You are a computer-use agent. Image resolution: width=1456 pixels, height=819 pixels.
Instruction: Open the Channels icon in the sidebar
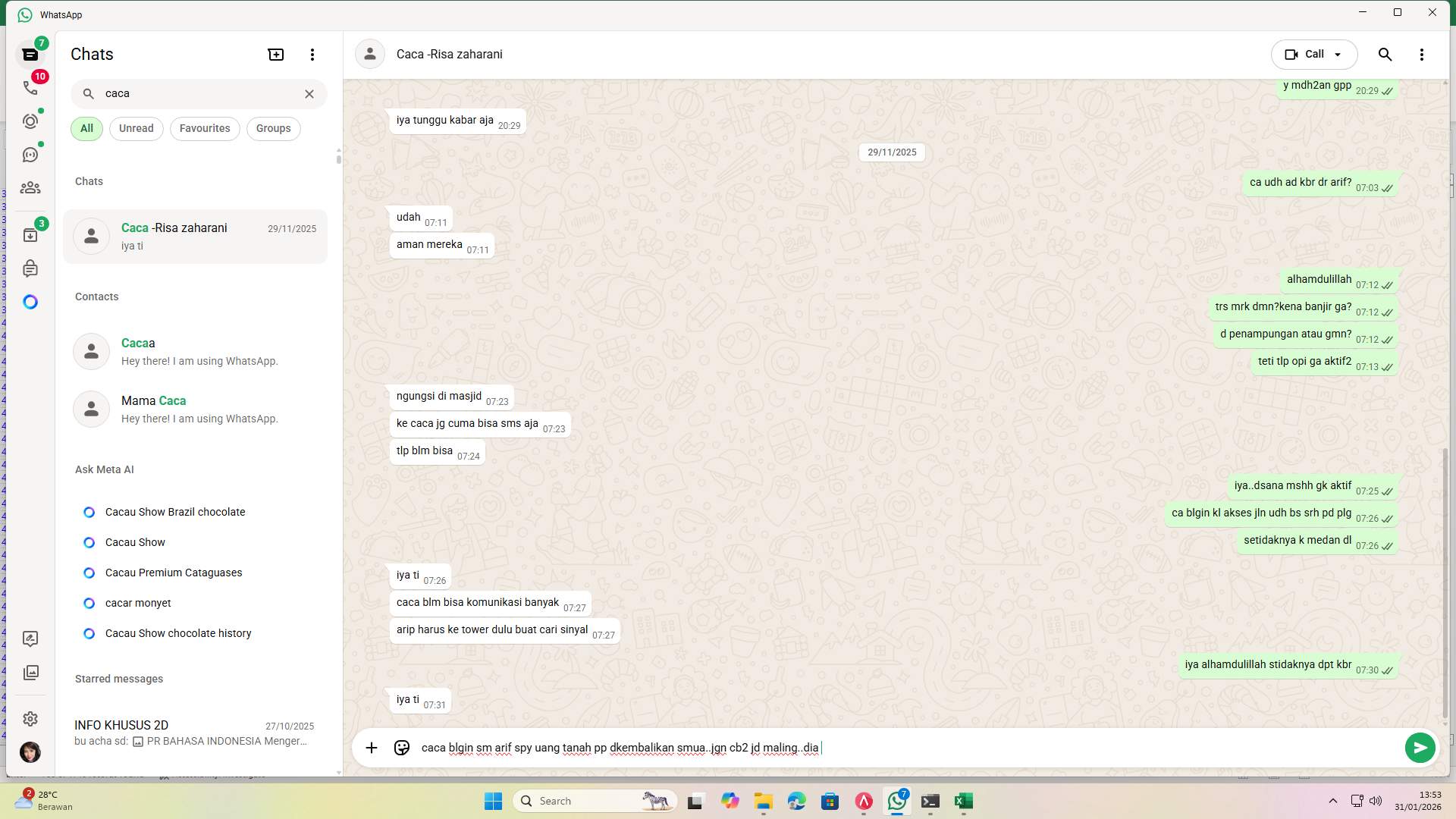coord(30,154)
